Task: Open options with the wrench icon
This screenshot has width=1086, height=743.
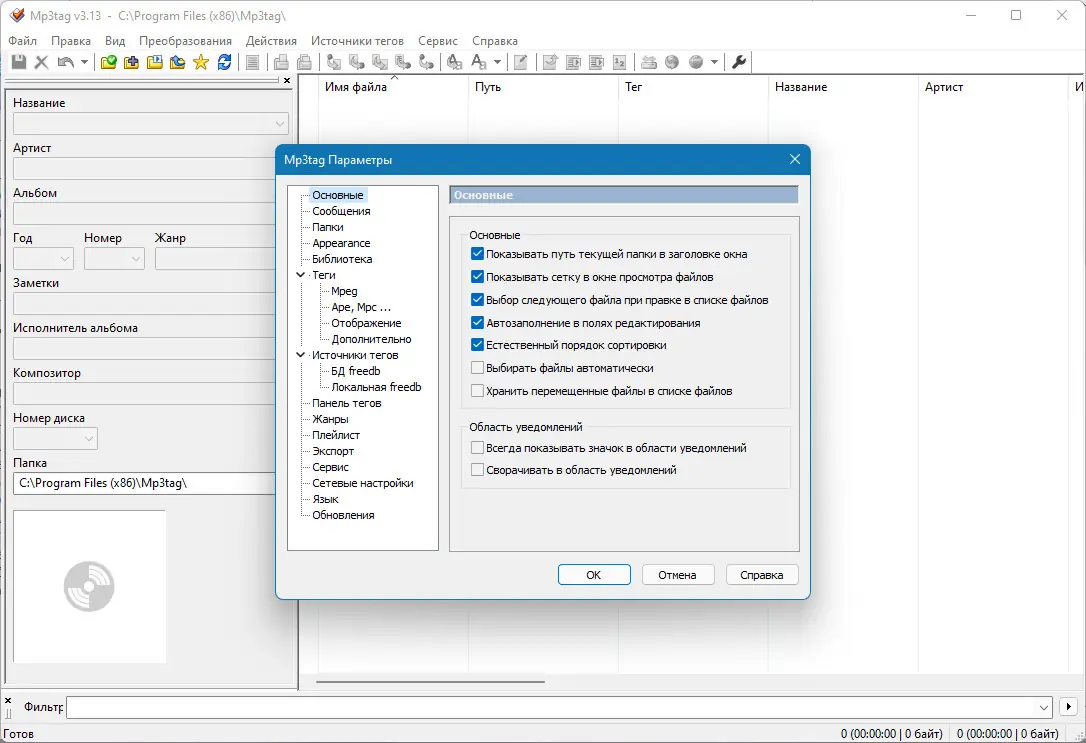Action: [x=739, y=62]
